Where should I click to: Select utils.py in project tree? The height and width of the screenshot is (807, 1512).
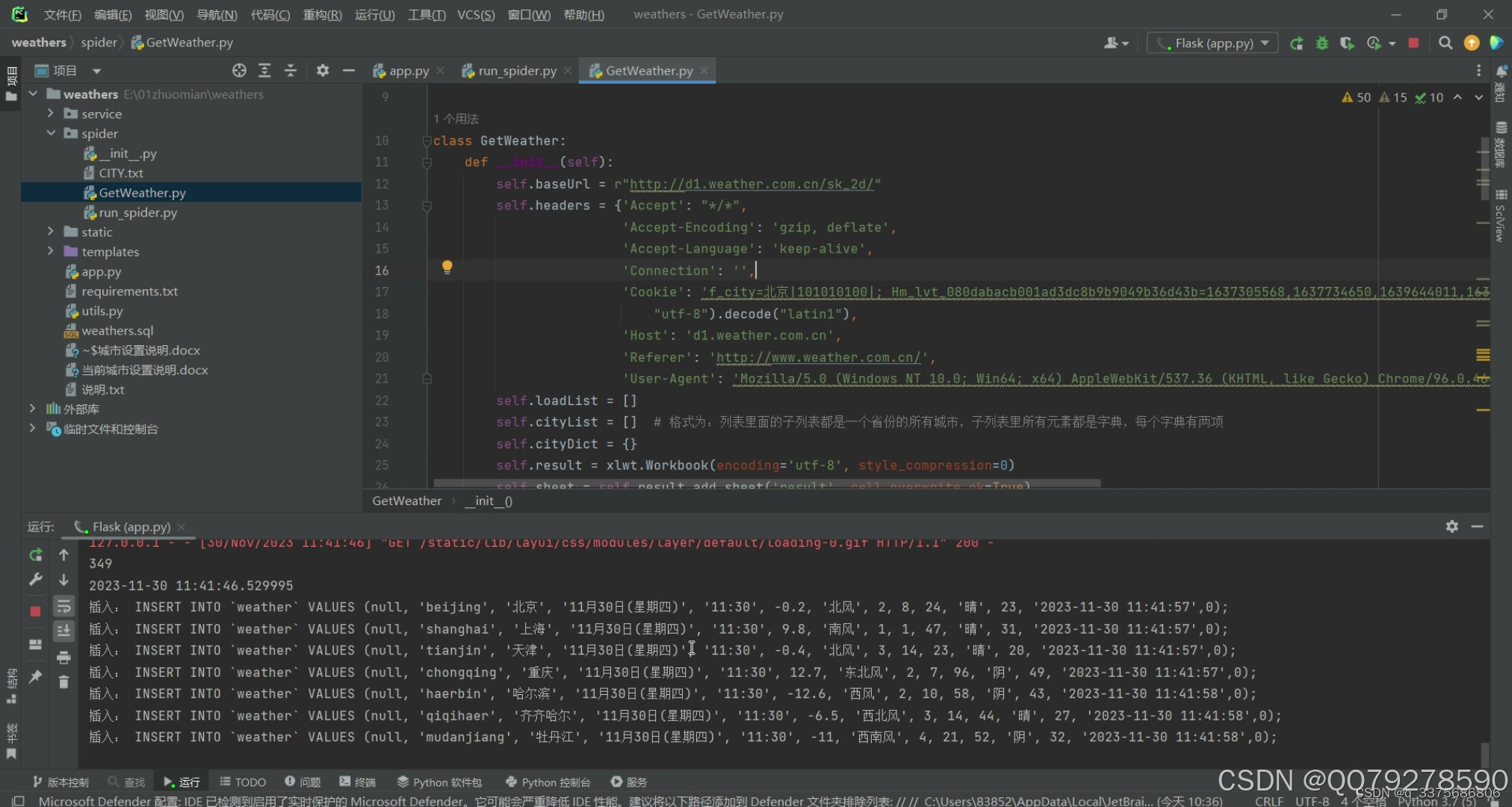tap(102, 311)
